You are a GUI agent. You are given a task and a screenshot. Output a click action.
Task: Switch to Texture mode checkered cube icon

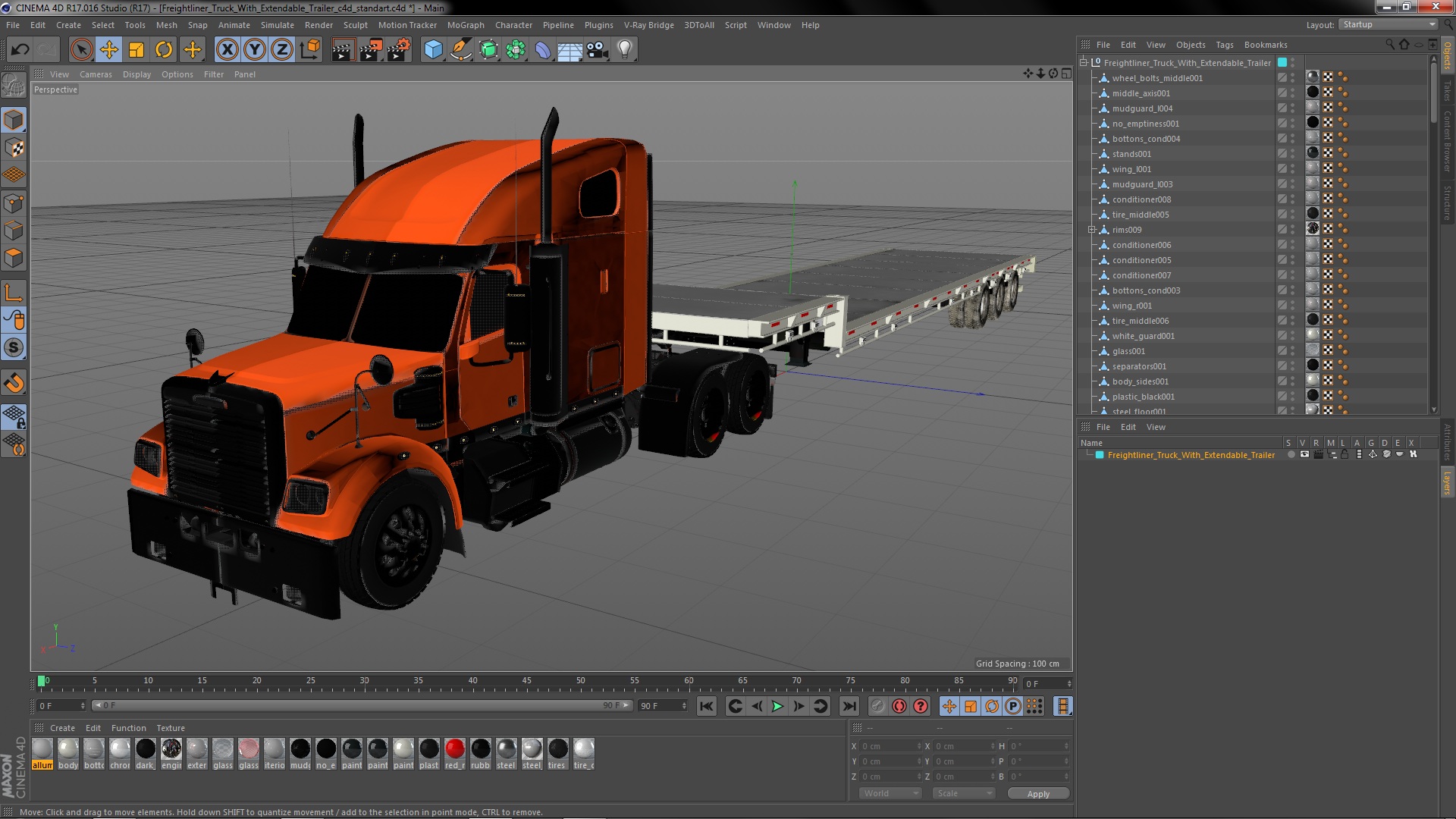pos(14,147)
